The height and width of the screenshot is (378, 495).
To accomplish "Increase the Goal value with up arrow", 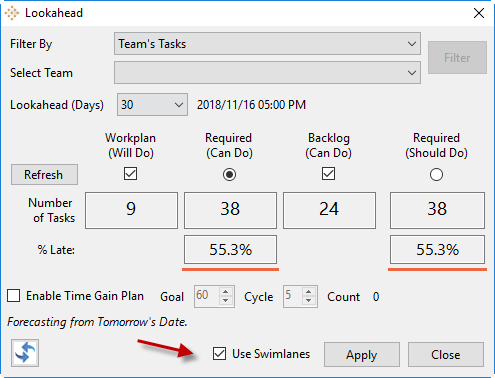I will (x=226, y=292).
